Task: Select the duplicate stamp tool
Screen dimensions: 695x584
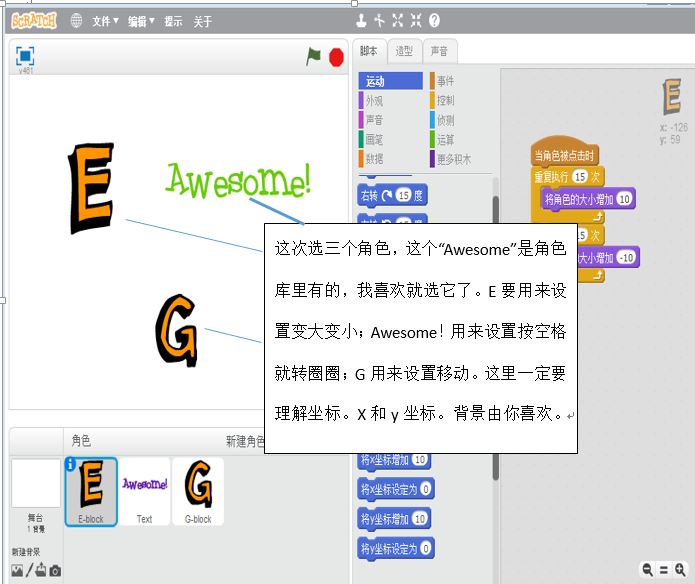Action: click(x=361, y=20)
